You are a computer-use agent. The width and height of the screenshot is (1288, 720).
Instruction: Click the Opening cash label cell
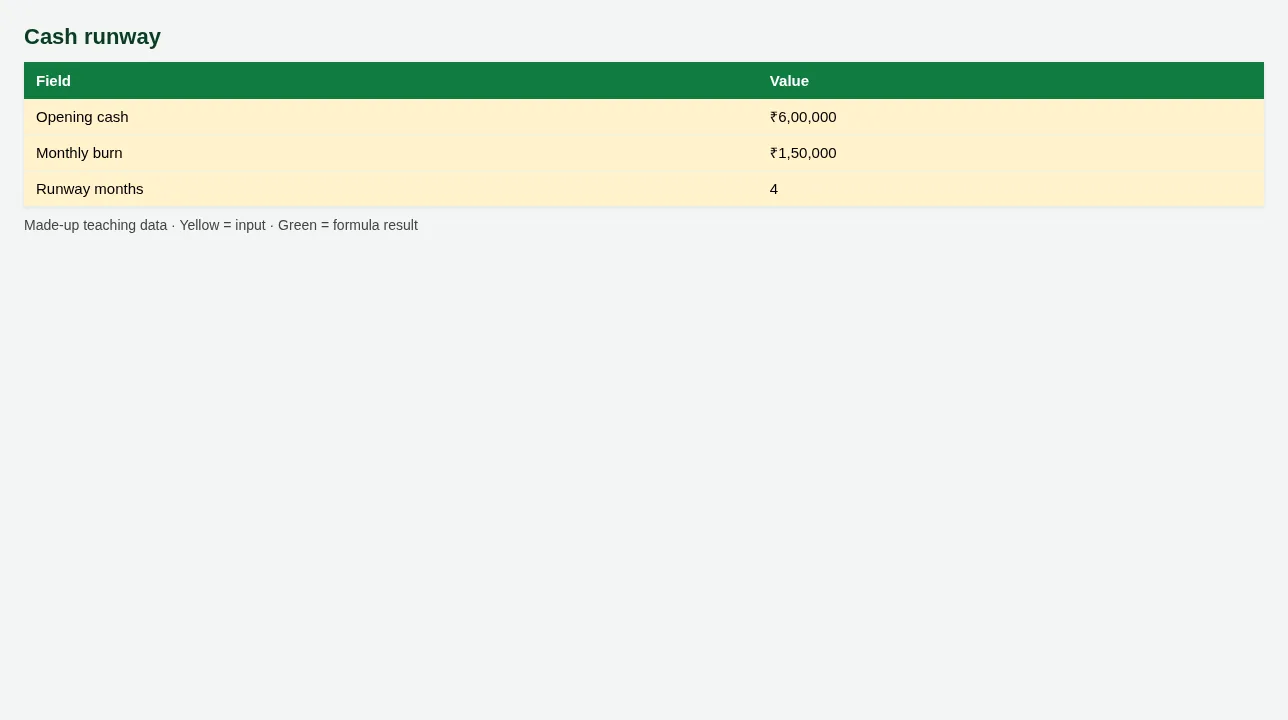(391, 117)
